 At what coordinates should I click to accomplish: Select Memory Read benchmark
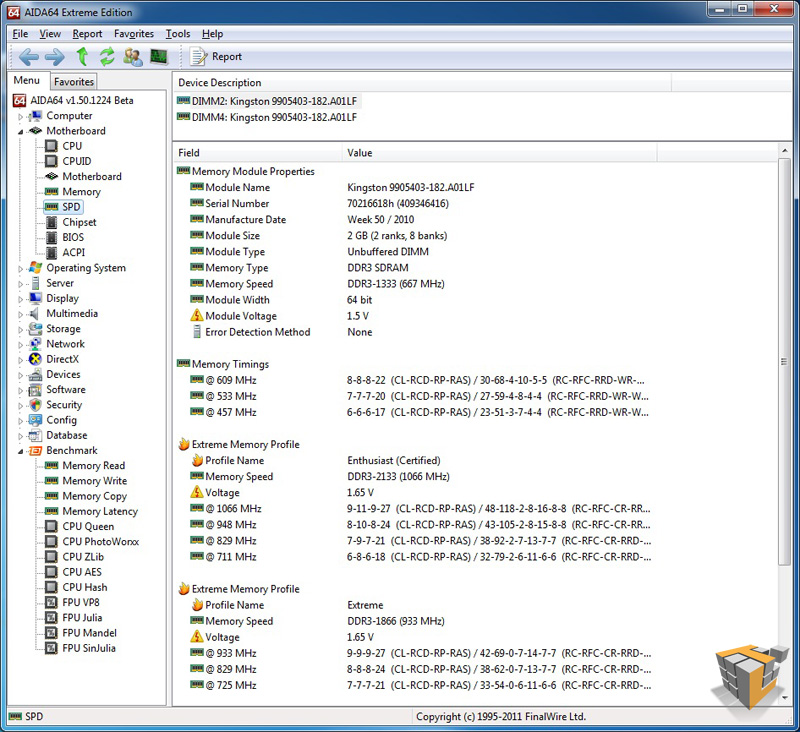tap(93, 466)
